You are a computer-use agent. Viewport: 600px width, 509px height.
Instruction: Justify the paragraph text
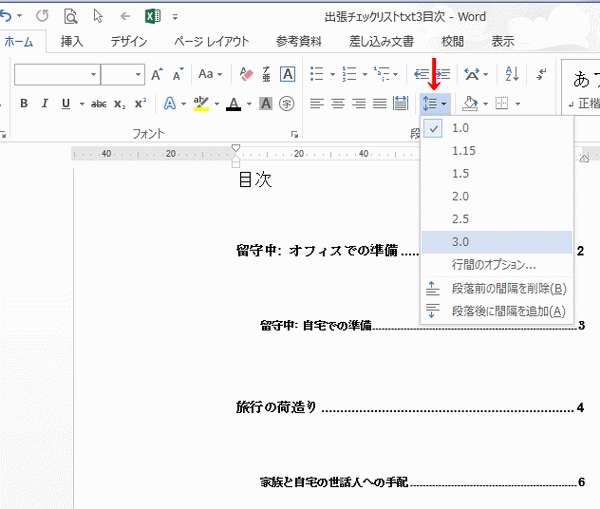pos(380,103)
